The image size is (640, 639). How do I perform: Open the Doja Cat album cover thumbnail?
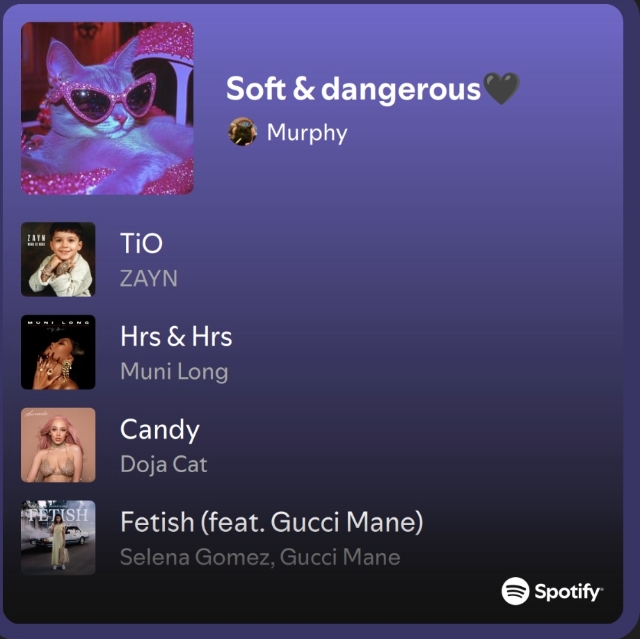tap(58, 445)
